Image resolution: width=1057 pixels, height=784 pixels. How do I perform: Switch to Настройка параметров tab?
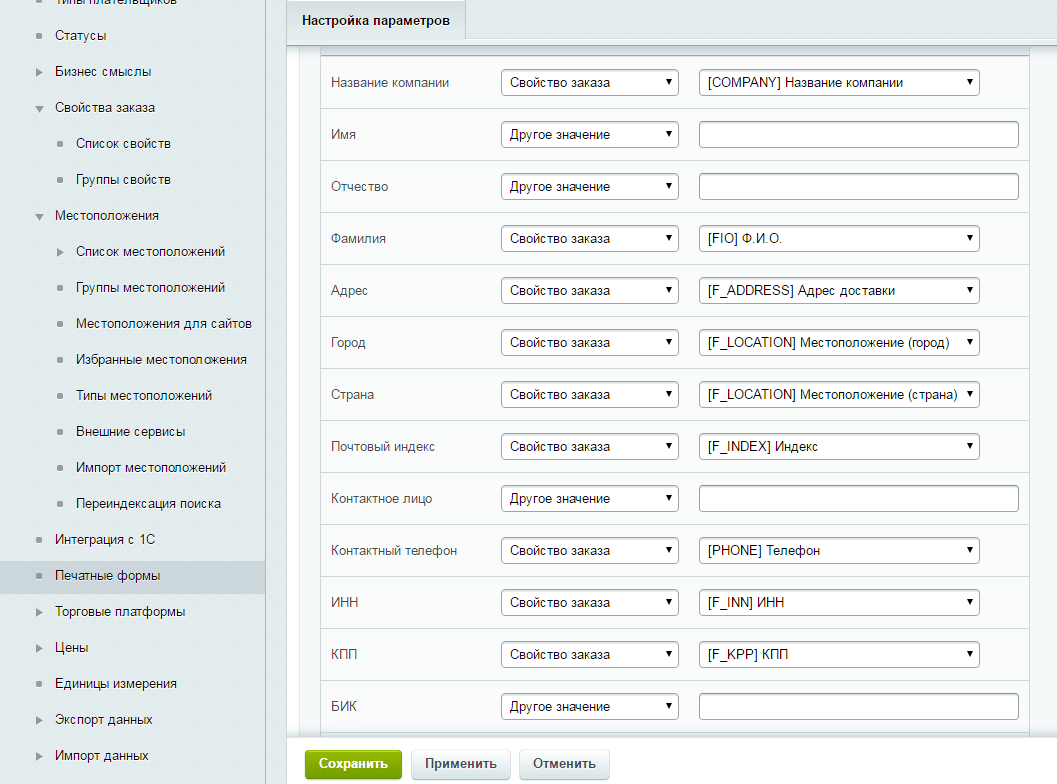375,20
